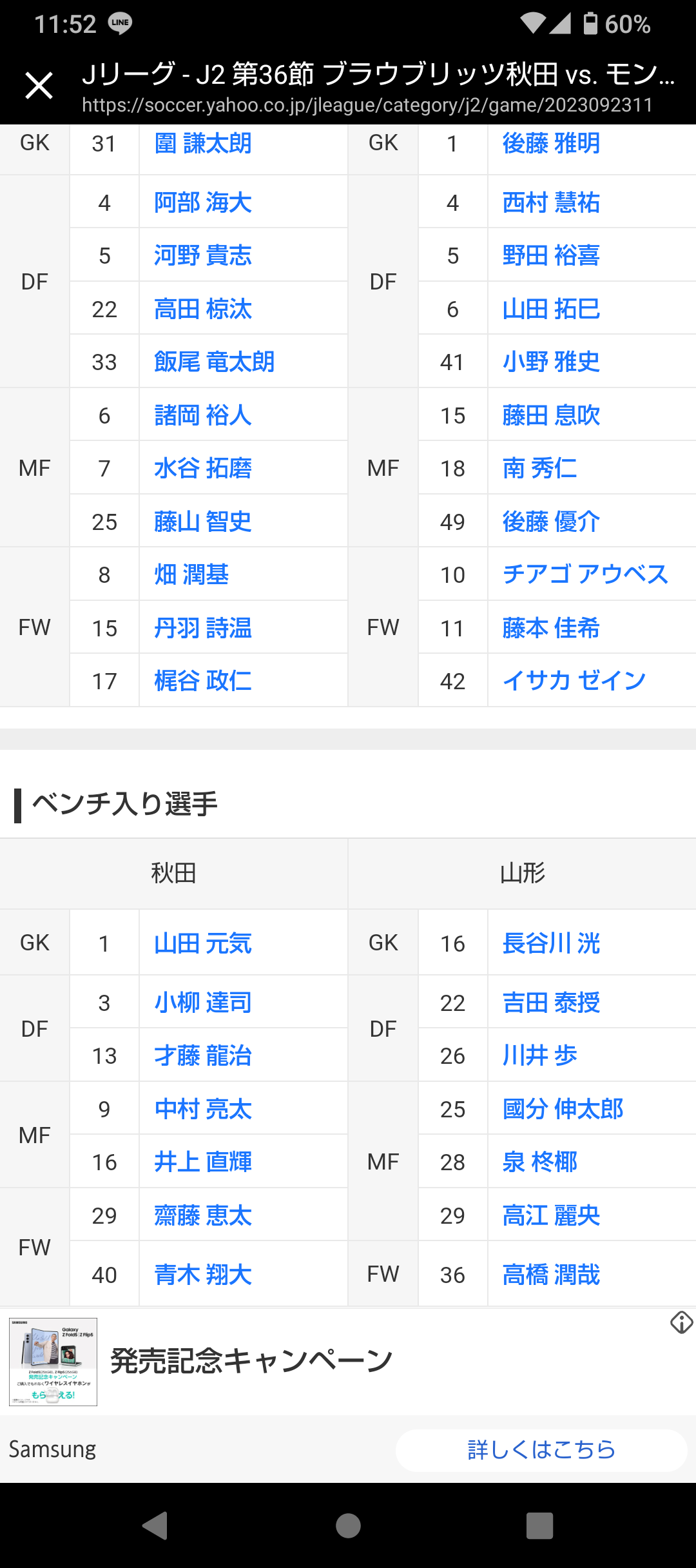Tap the page URL in header
696x1568 pixels.
coord(367,105)
